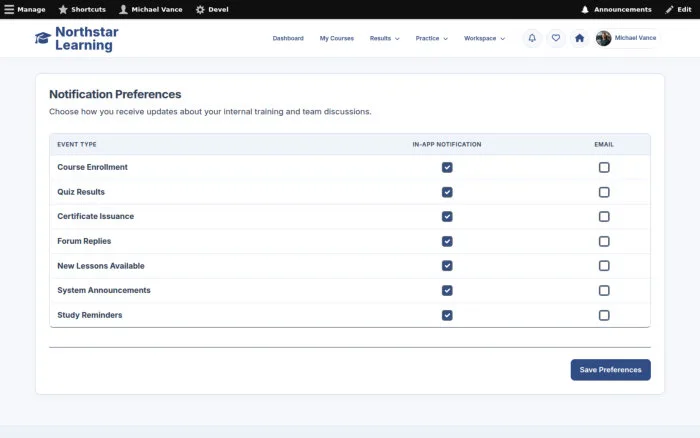Click the Northstar Learning site name link
700x438 pixels.
tap(87, 38)
